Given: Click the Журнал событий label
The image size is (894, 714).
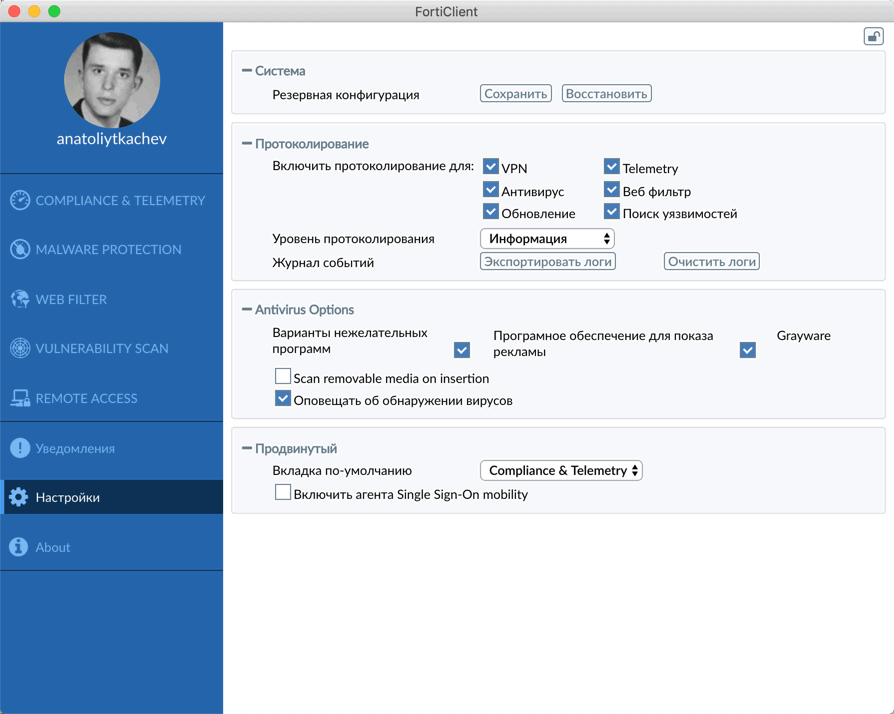Looking at the screenshot, I should tap(323, 262).
